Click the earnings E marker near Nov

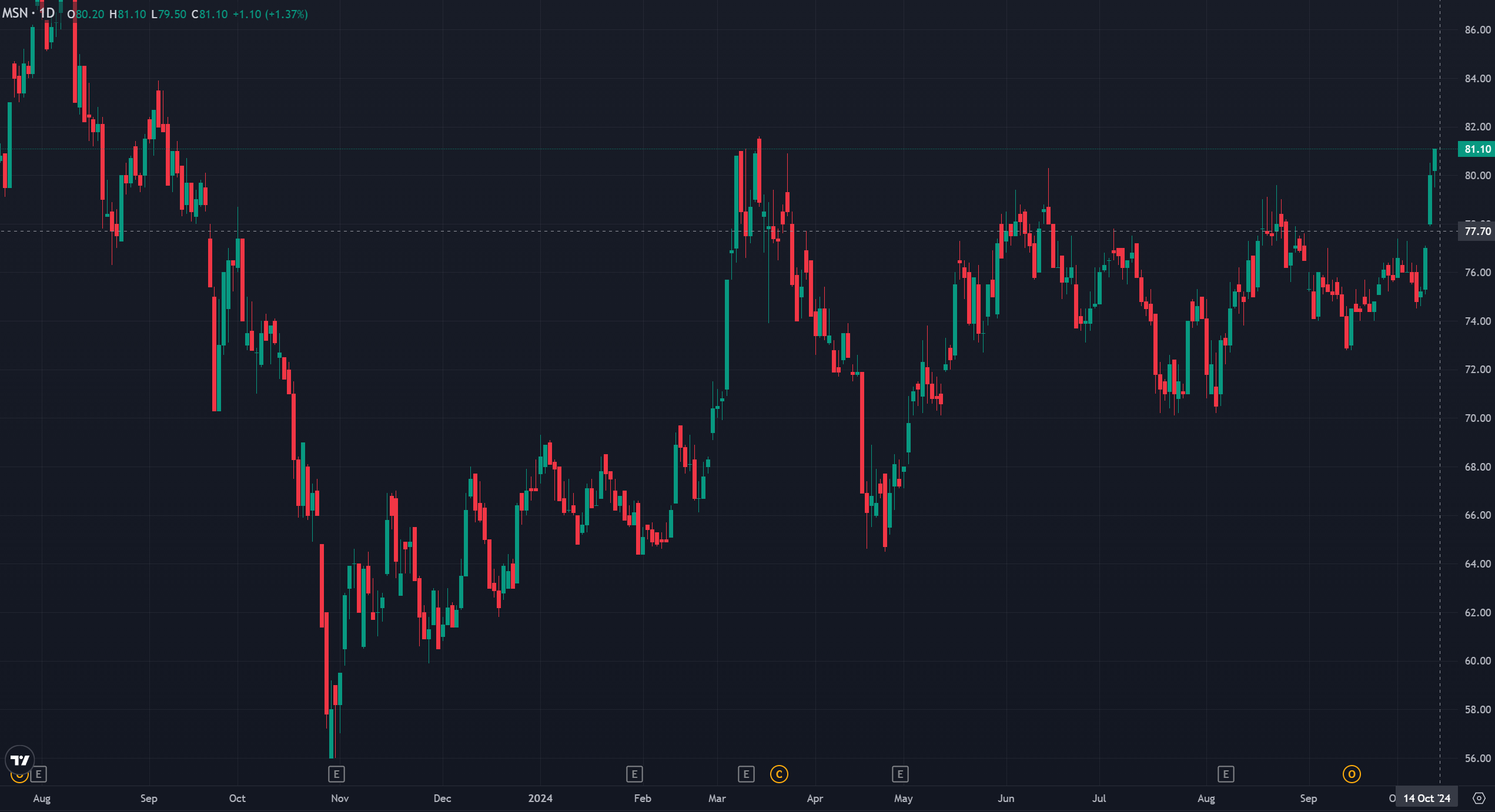point(336,774)
